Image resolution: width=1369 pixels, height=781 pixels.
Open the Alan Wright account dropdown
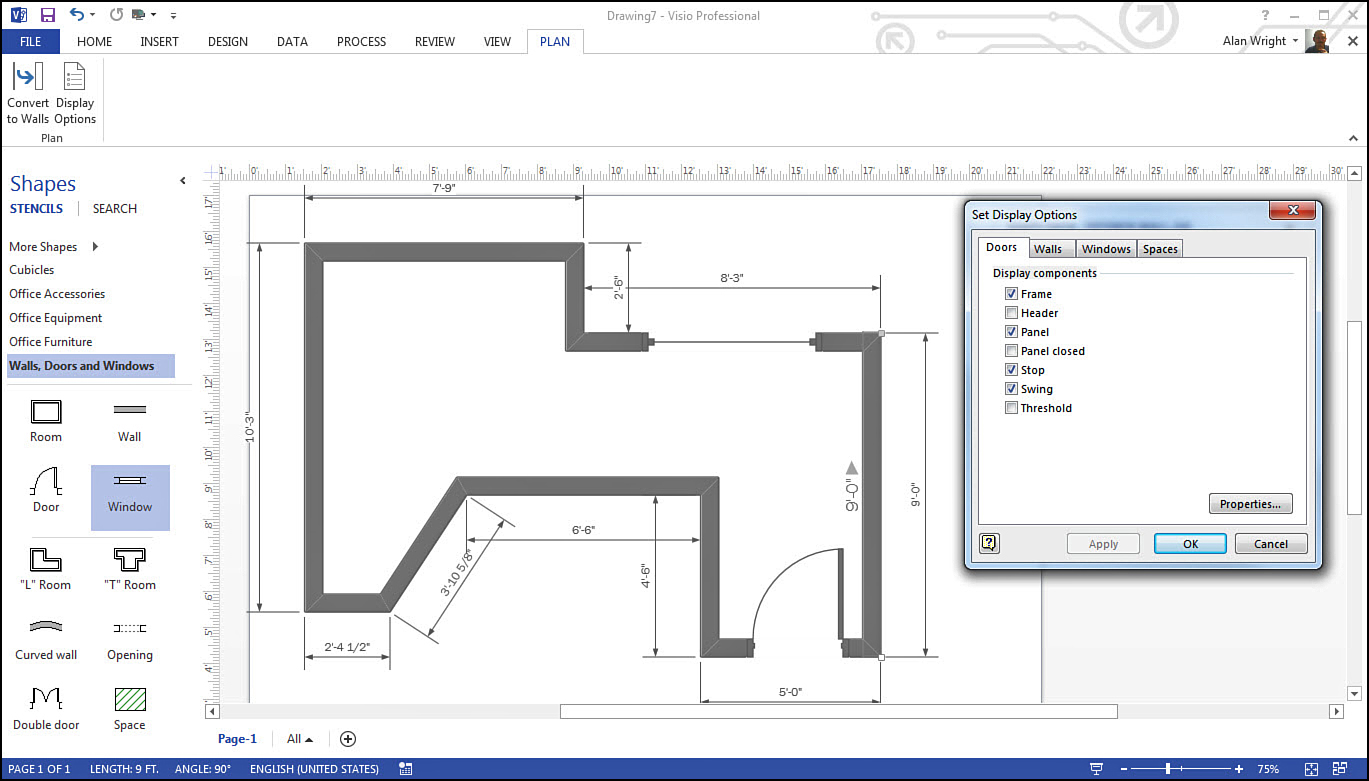[1297, 41]
